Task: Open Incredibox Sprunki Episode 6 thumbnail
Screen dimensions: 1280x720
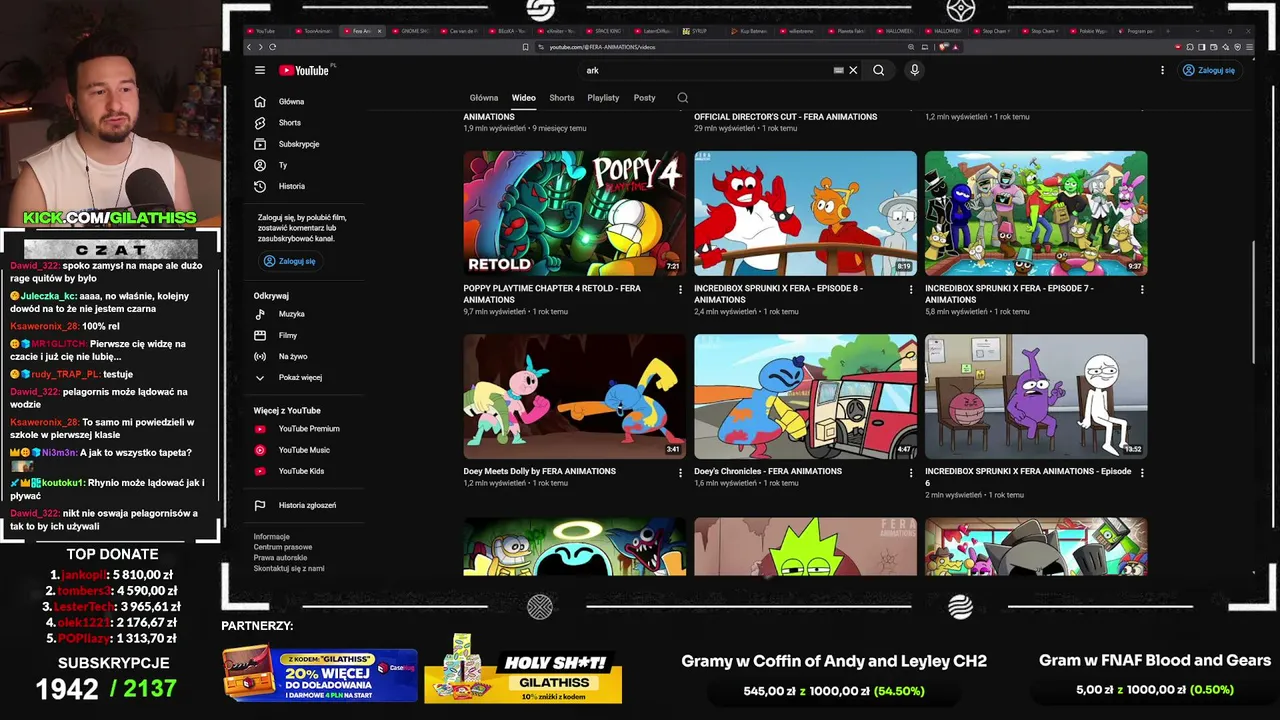Action: [x=1036, y=396]
